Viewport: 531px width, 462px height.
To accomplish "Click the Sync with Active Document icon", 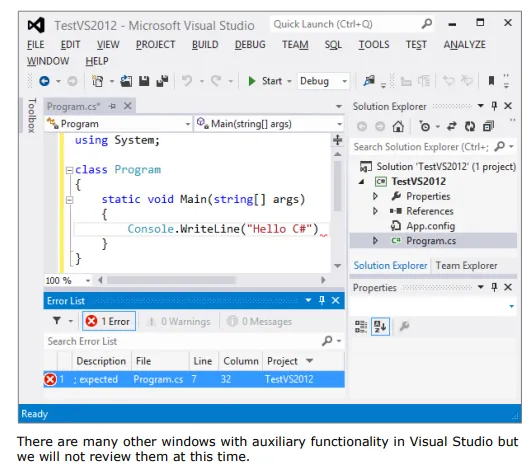I will [451, 127].
